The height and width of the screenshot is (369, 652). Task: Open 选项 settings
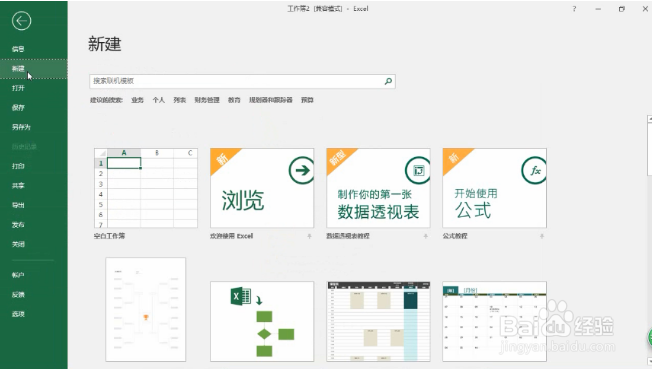coord(18,314)
